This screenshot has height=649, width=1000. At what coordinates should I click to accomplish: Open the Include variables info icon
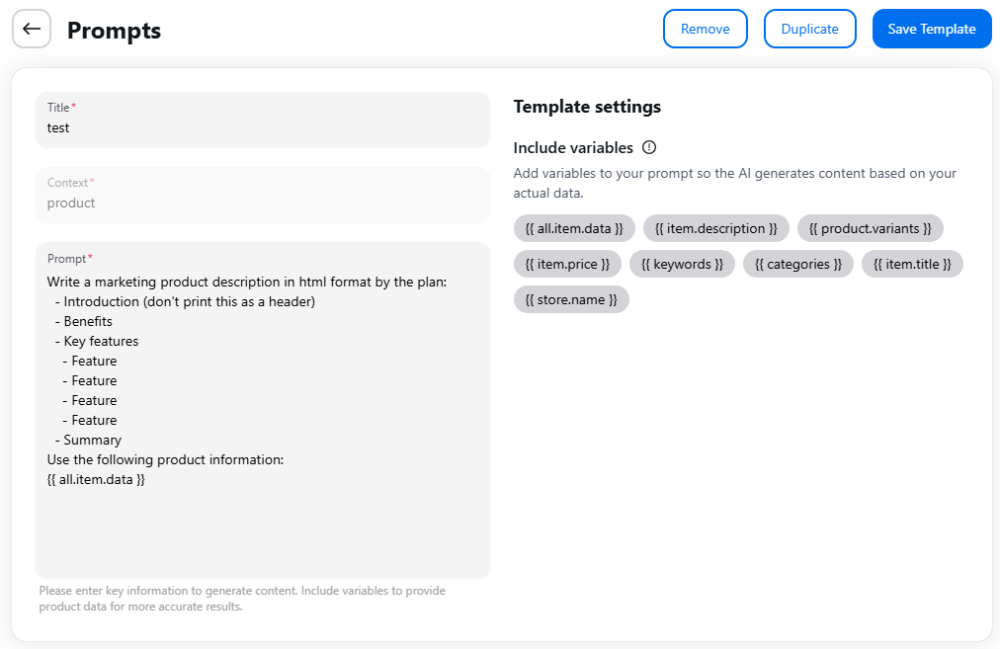coord(649,147)
